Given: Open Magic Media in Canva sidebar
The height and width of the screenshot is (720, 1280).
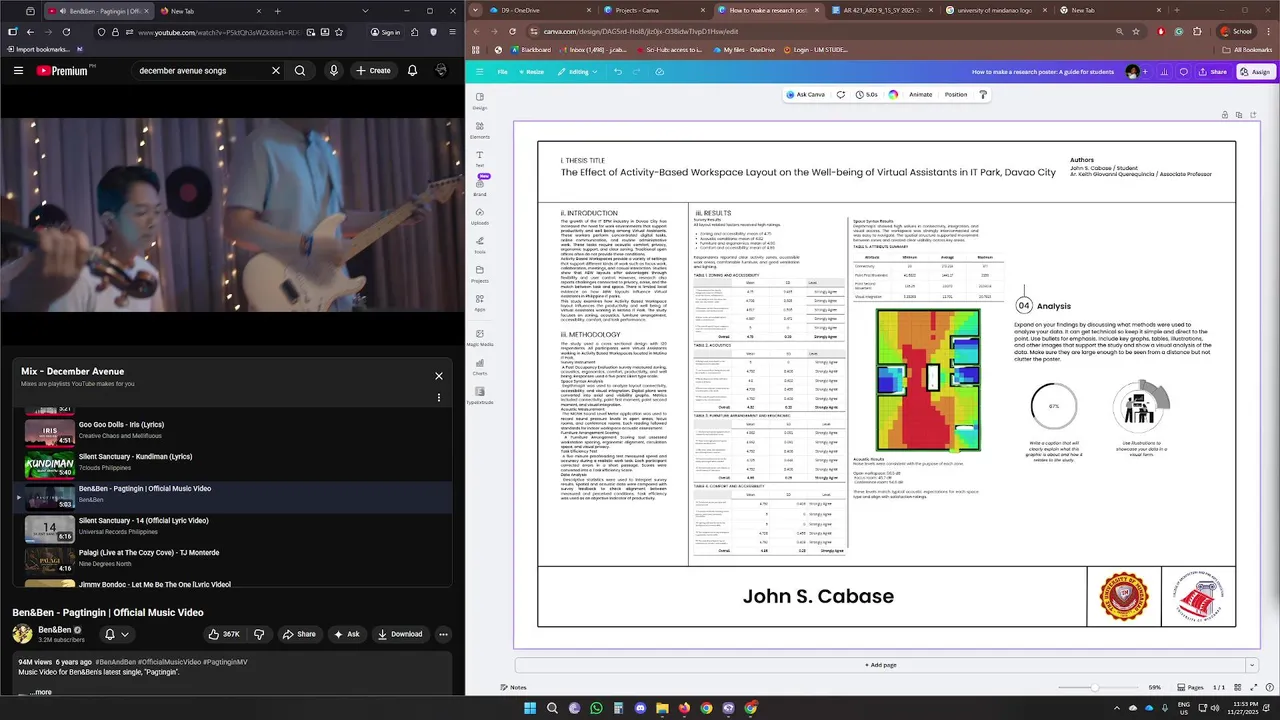Looking at the screenshot, I should coord(480,337).
